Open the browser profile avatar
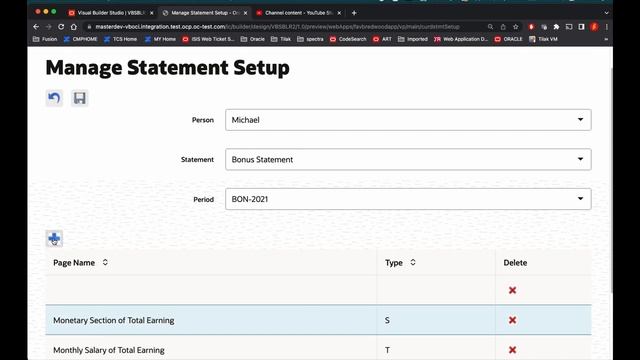This screenshot has width=640, height=360. click(x=594, y=27)
